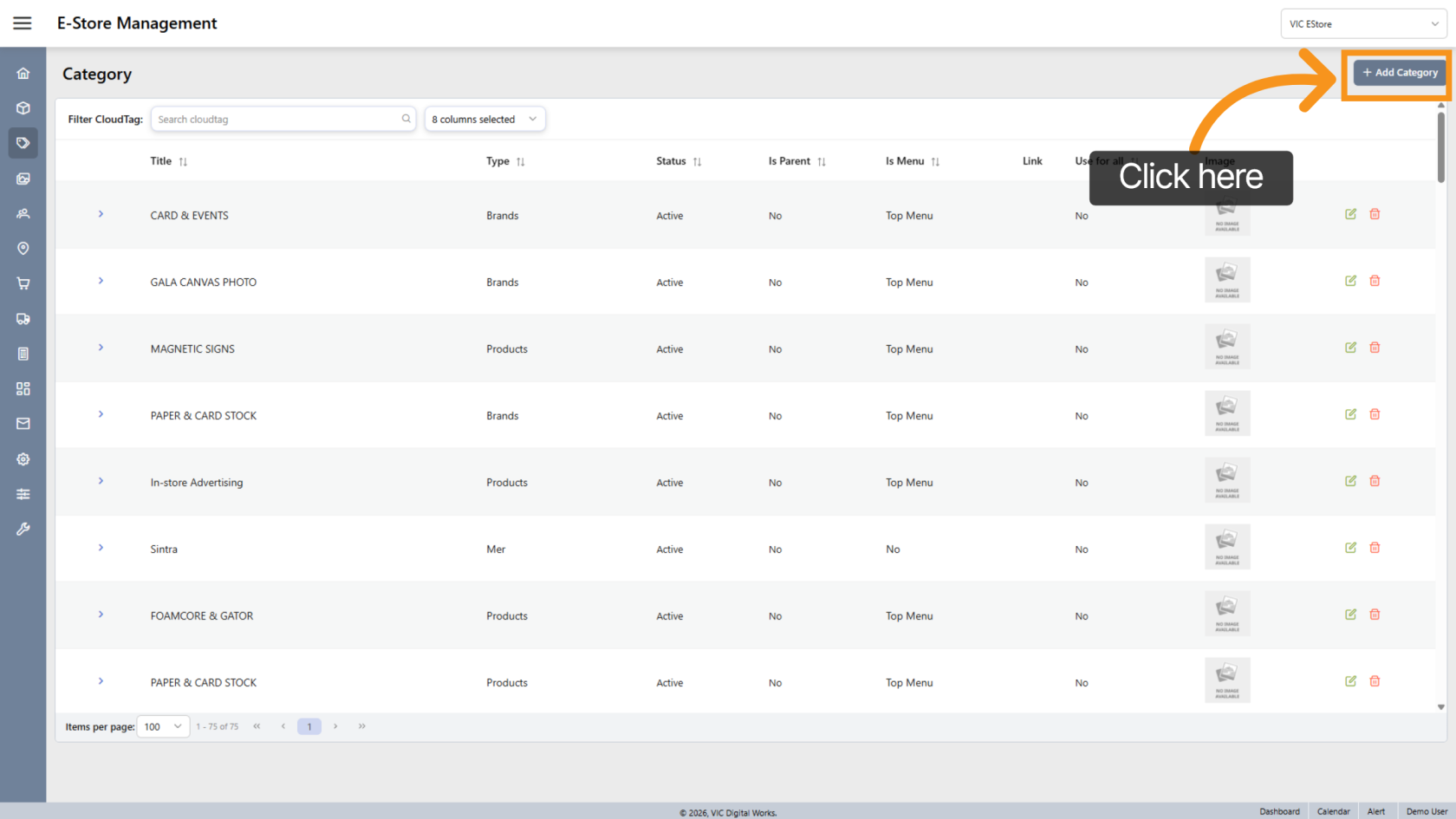Click search icon in cloudtag filter

(x=406, y=119)
